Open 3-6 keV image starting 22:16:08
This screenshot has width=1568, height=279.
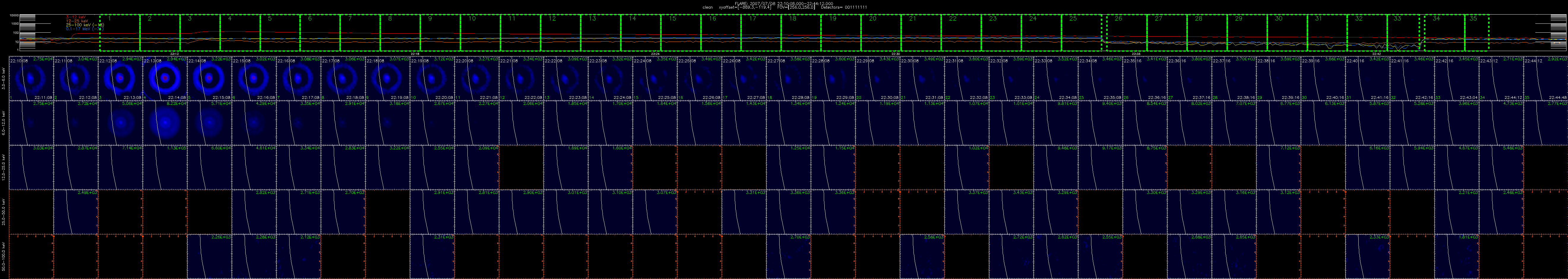click(298, 78)
